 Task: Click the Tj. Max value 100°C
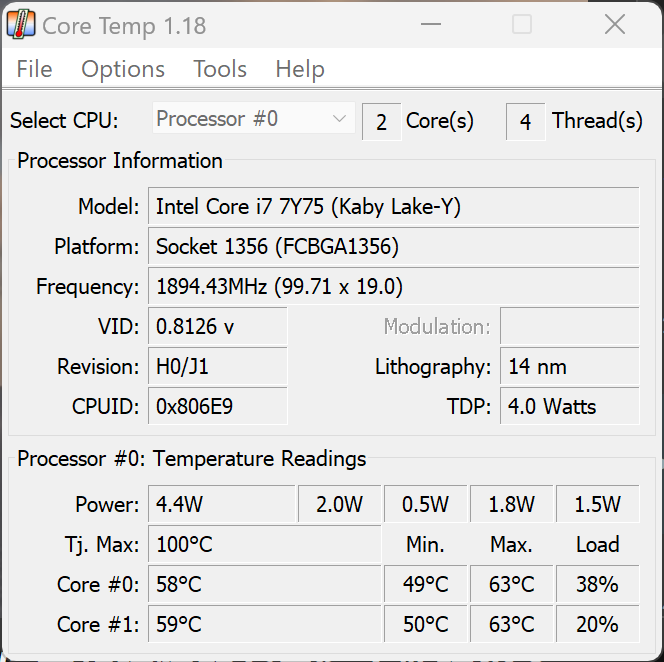265,544
